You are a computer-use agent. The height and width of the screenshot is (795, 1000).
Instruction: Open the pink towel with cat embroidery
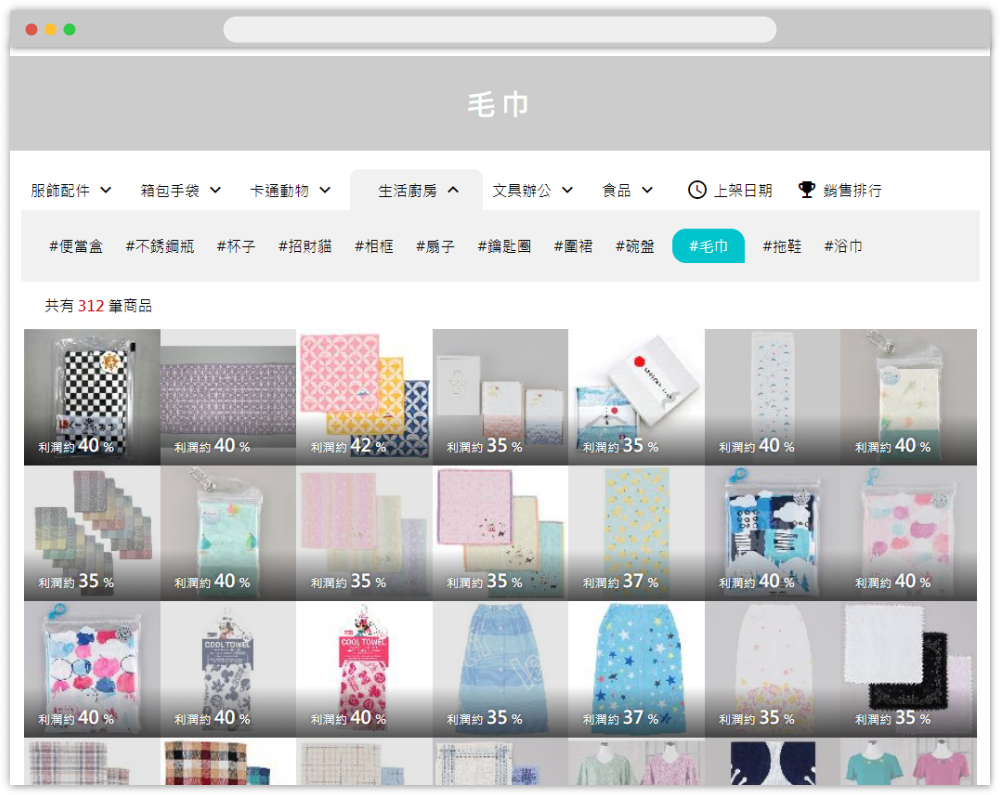[x=500, y=533]
